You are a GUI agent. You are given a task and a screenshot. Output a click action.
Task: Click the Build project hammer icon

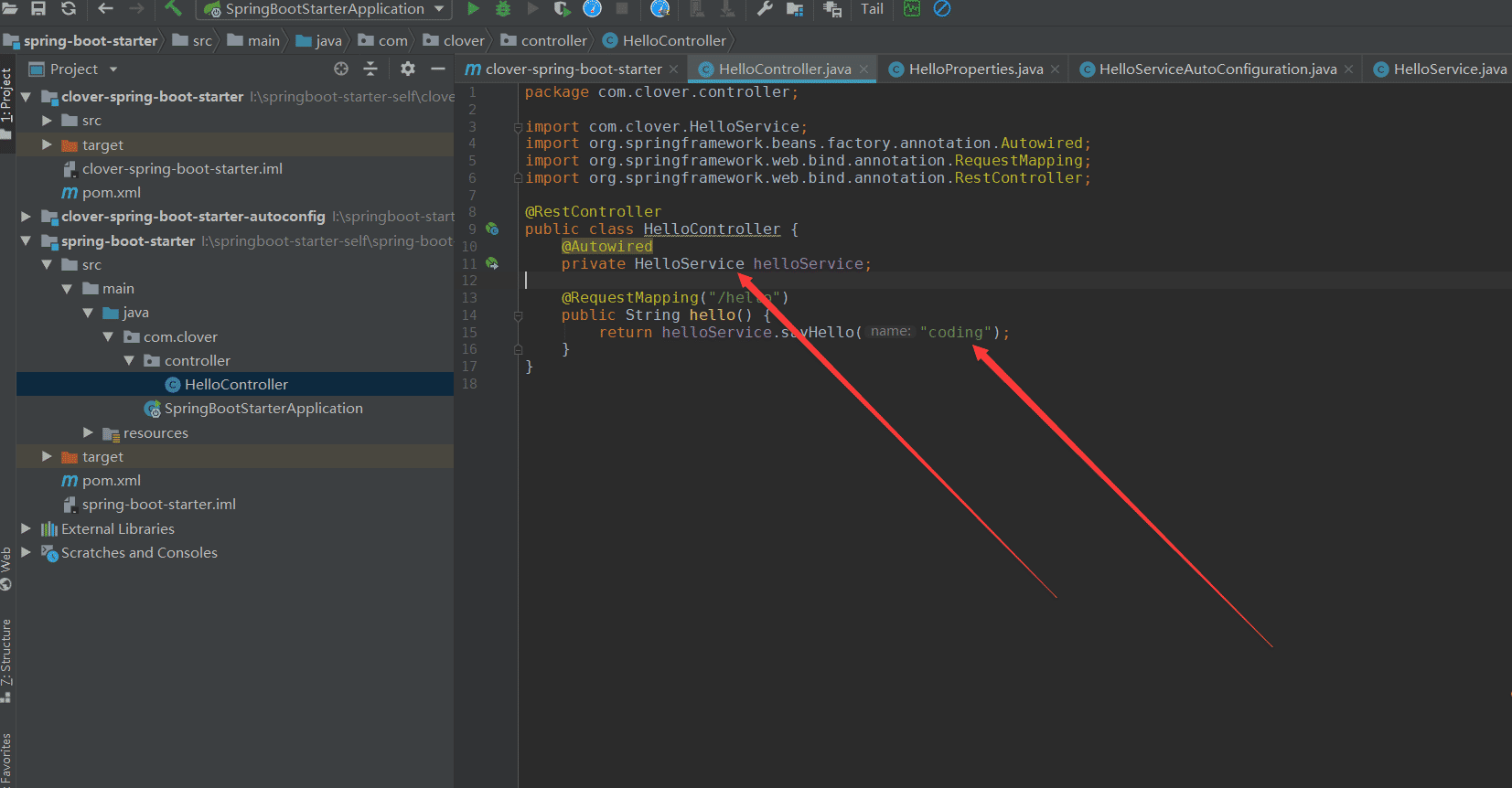coord(173,9)
